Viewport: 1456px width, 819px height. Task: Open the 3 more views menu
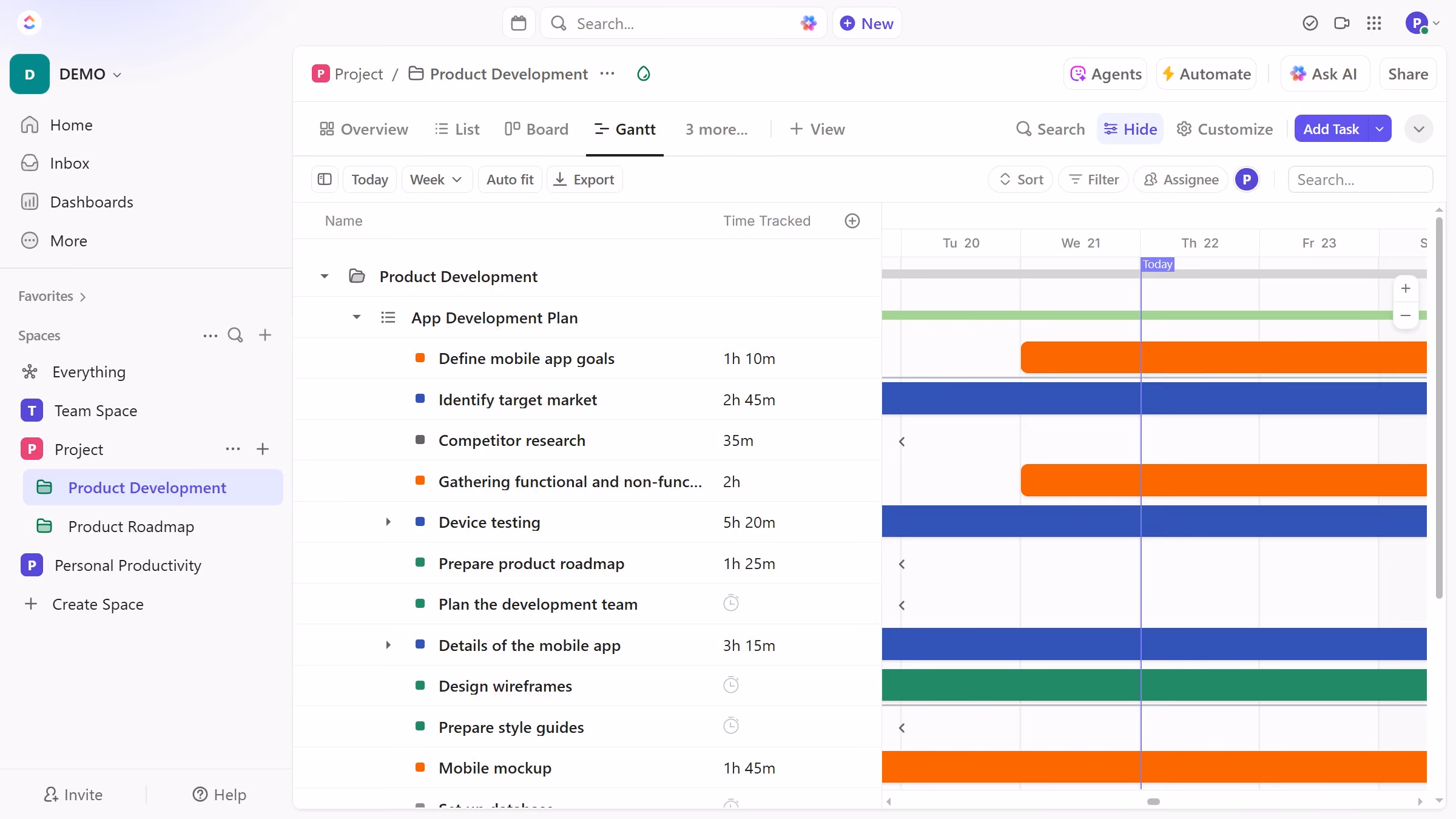point(716,129)
